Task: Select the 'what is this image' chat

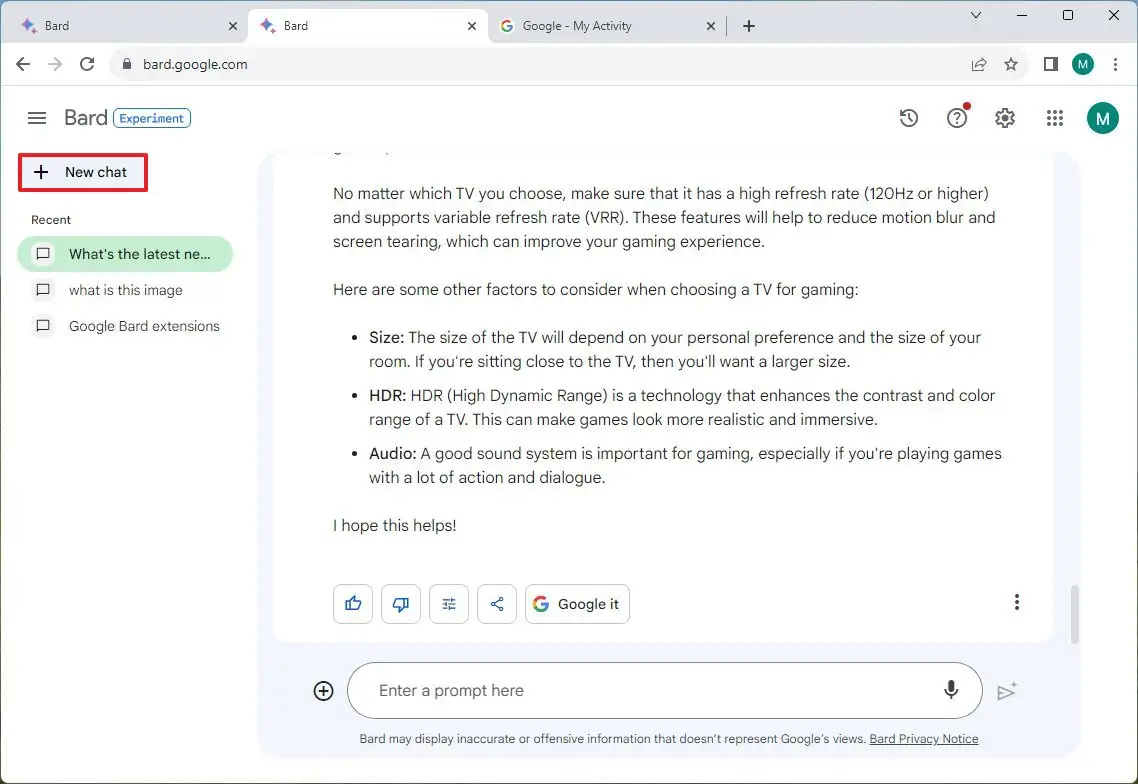Action: tap(125, 290)
